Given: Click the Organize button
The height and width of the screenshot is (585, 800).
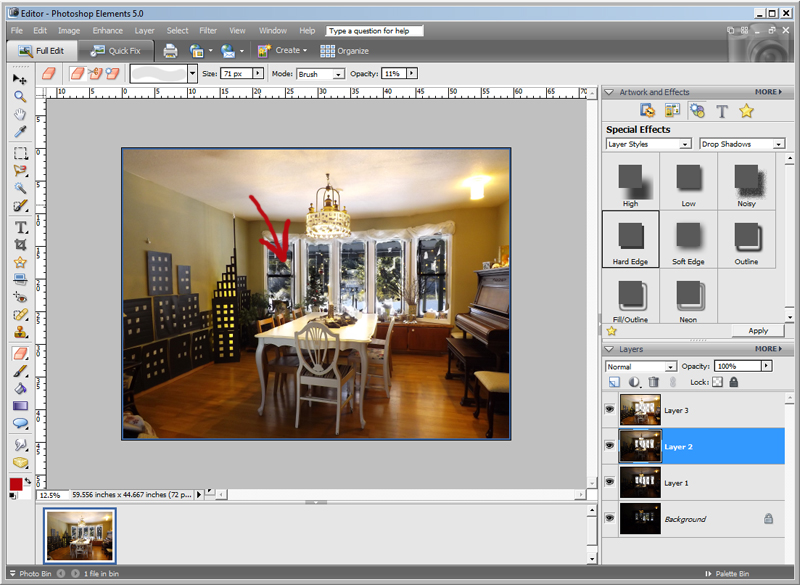Looking at the screenshot, I should click(x=344, y=51).
